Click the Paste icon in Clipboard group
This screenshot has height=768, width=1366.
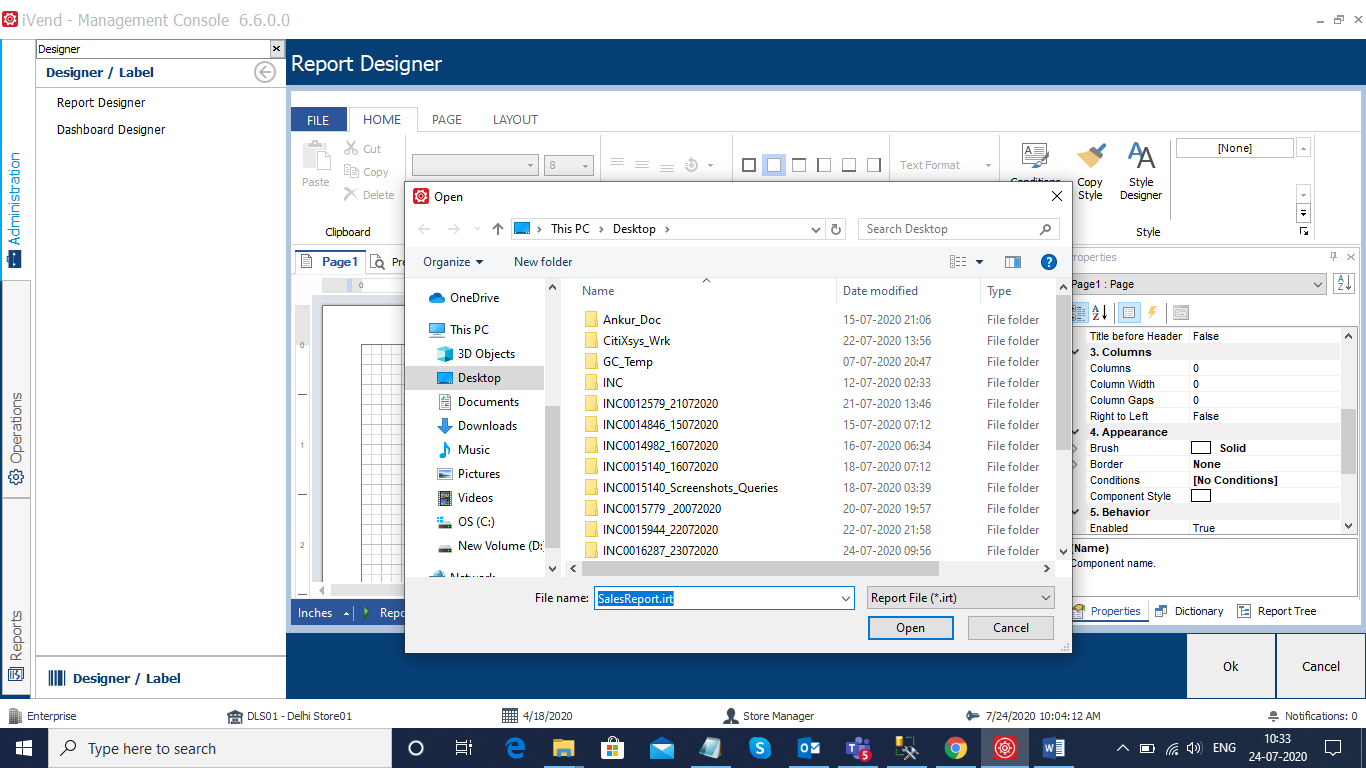[x=316, y=157]
